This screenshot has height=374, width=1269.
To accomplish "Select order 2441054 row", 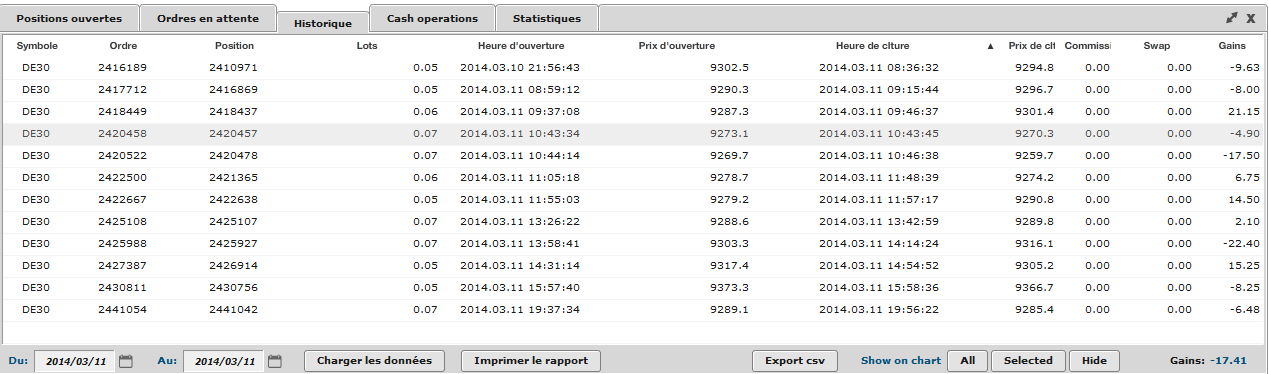I will (x=634, y=310).
